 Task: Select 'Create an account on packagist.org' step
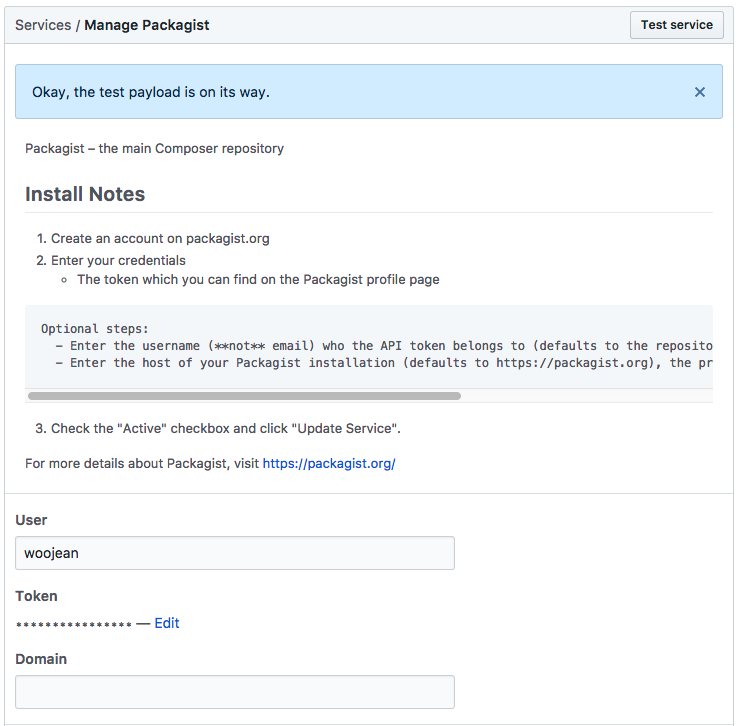coord(160,239)
